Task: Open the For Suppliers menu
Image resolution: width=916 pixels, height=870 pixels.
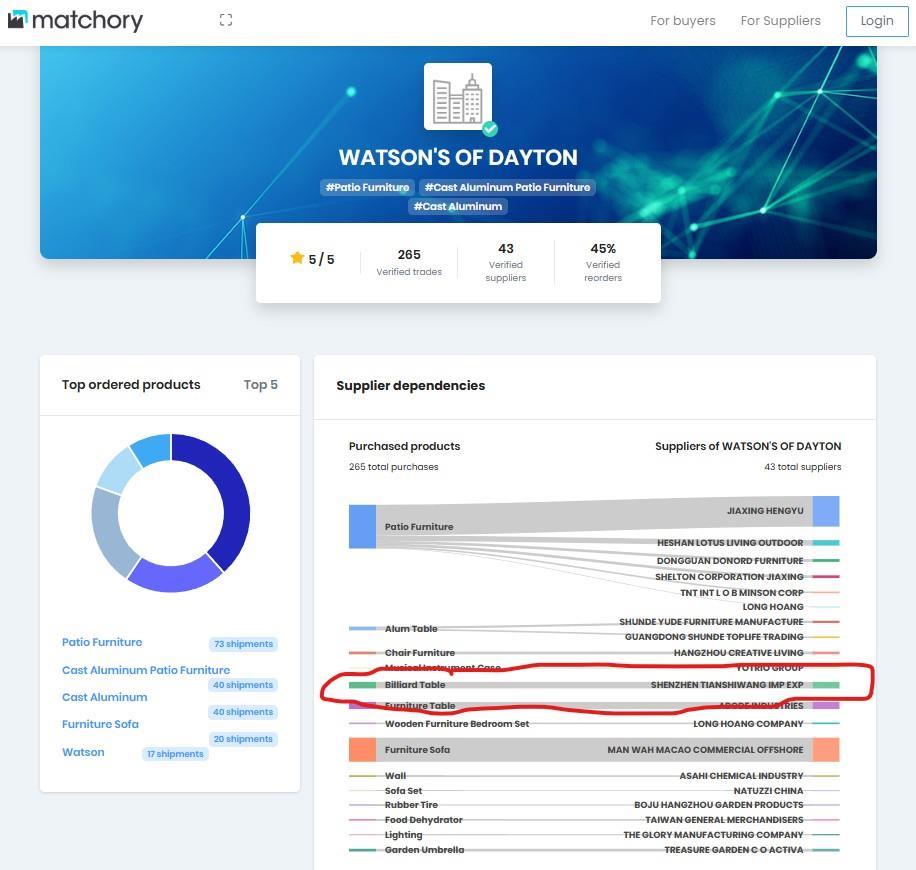Action: [x=780, y=20]
